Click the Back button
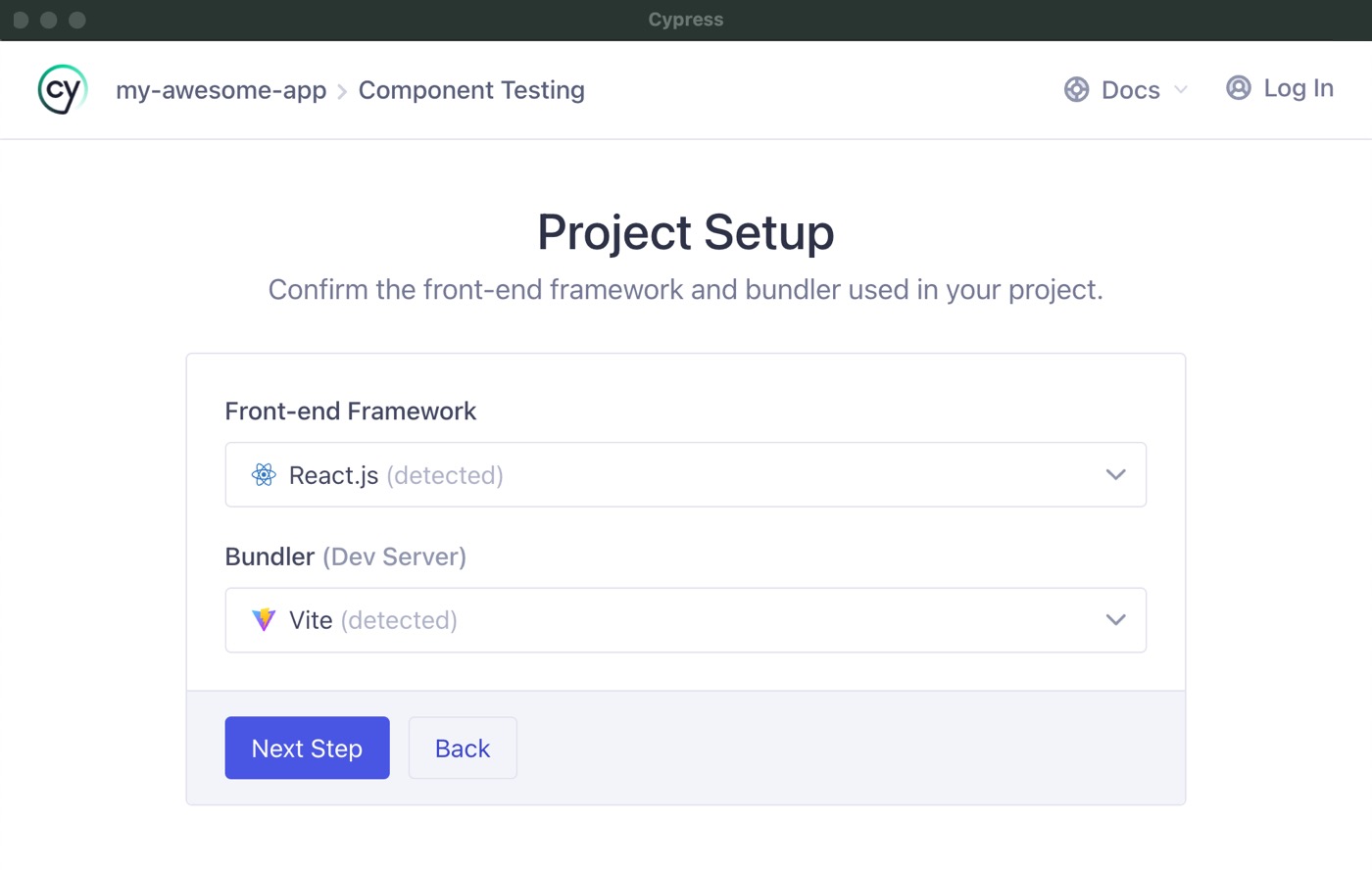The height and width of the screenshot is (870, 1372). (462, 748)
